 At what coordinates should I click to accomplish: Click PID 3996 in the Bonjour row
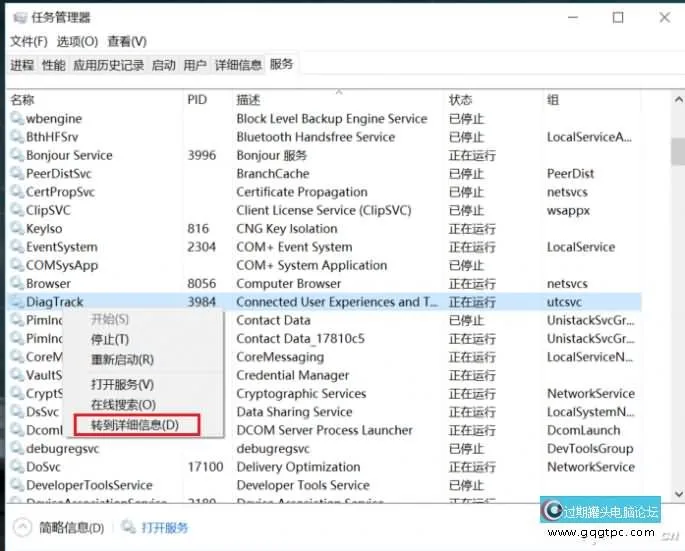coord(202,155)
